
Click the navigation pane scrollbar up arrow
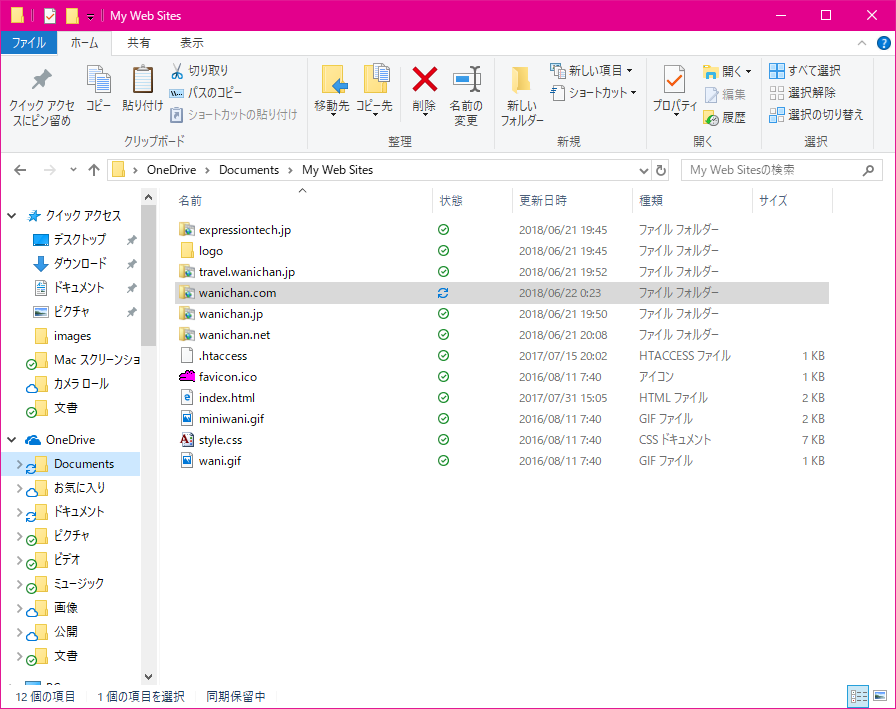[149, 197]
